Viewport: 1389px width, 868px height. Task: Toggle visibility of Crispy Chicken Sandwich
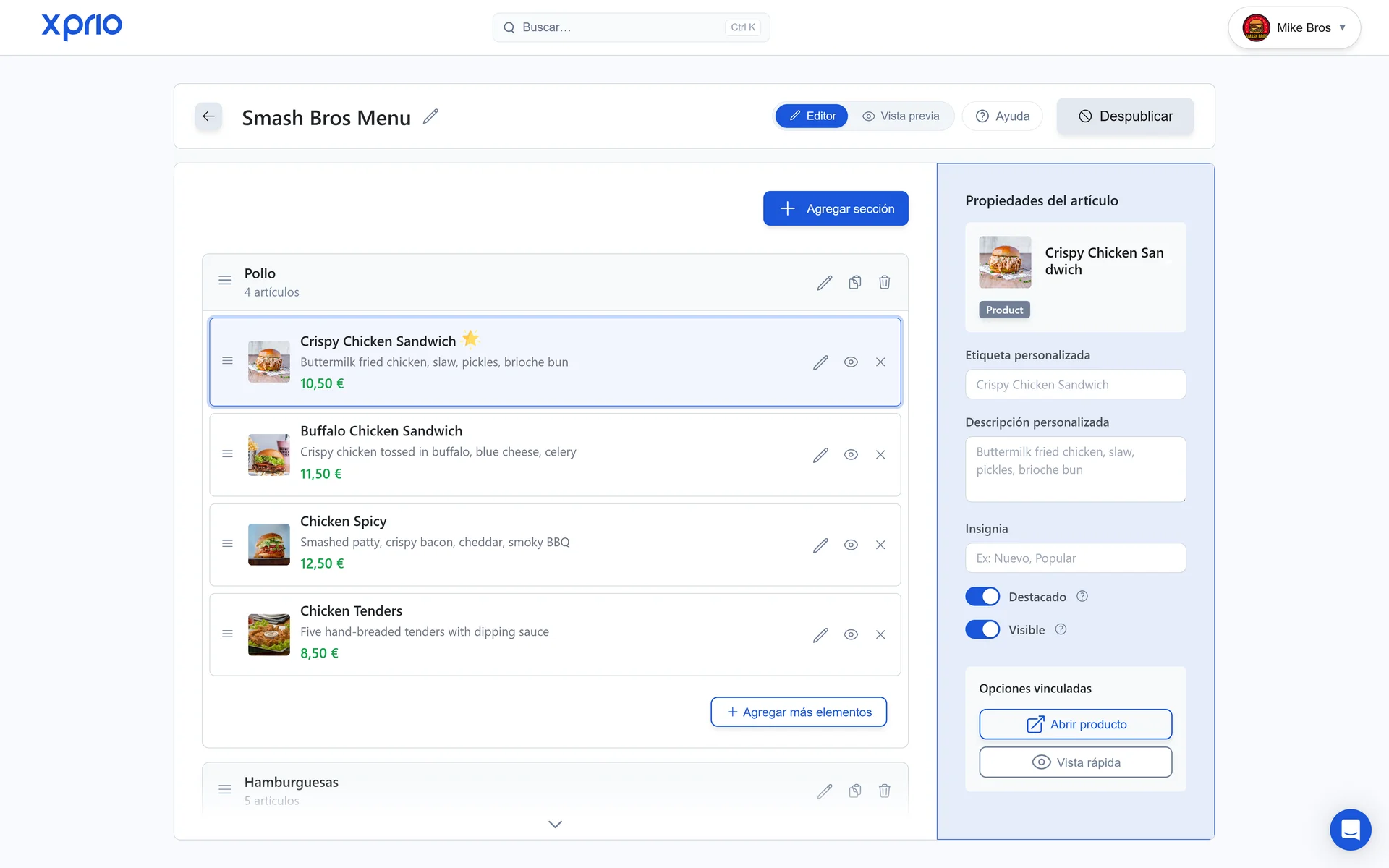pyautogui.click(x=851, y=362)
